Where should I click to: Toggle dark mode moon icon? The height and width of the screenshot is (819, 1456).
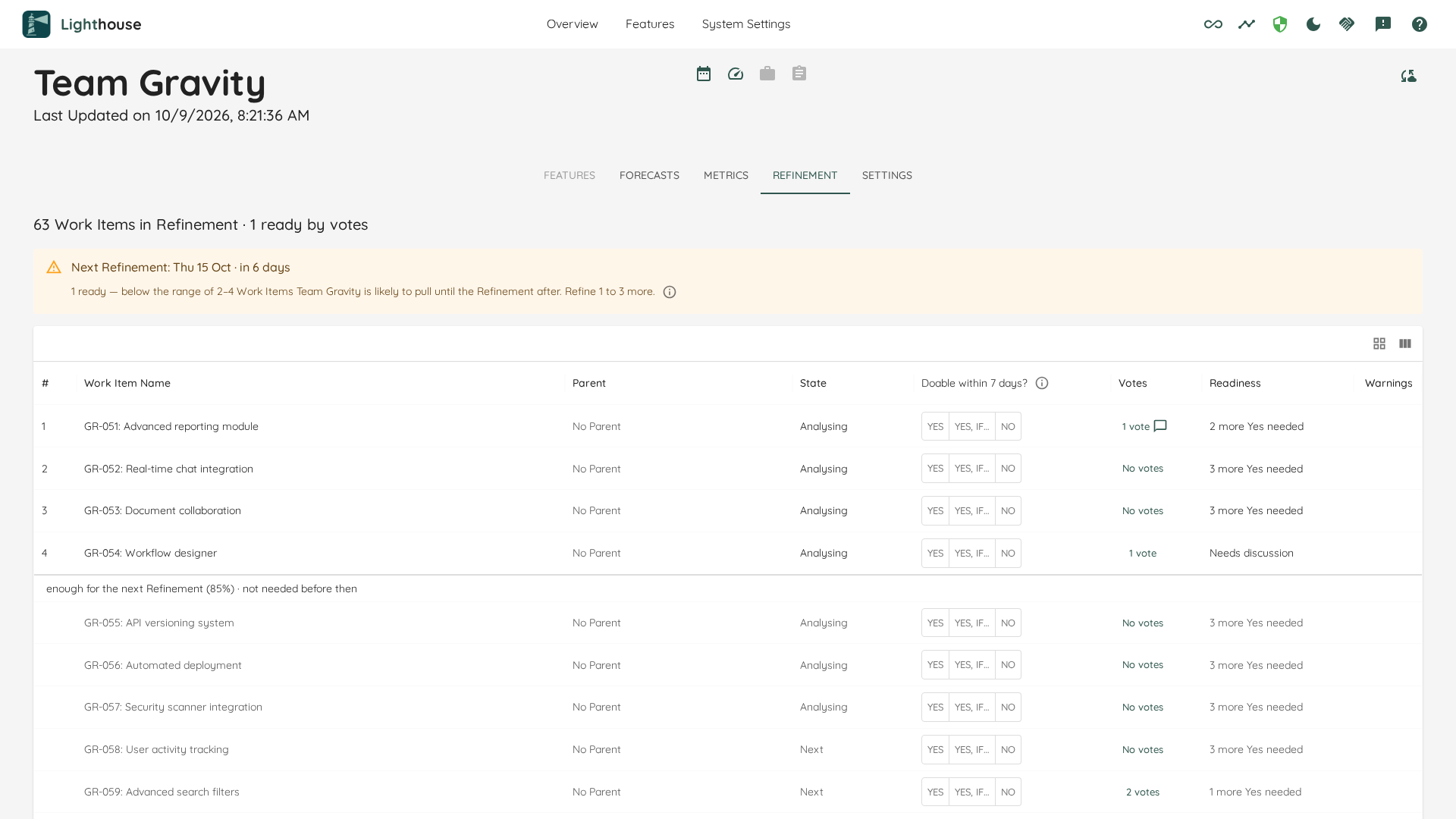click(1313, 24)
